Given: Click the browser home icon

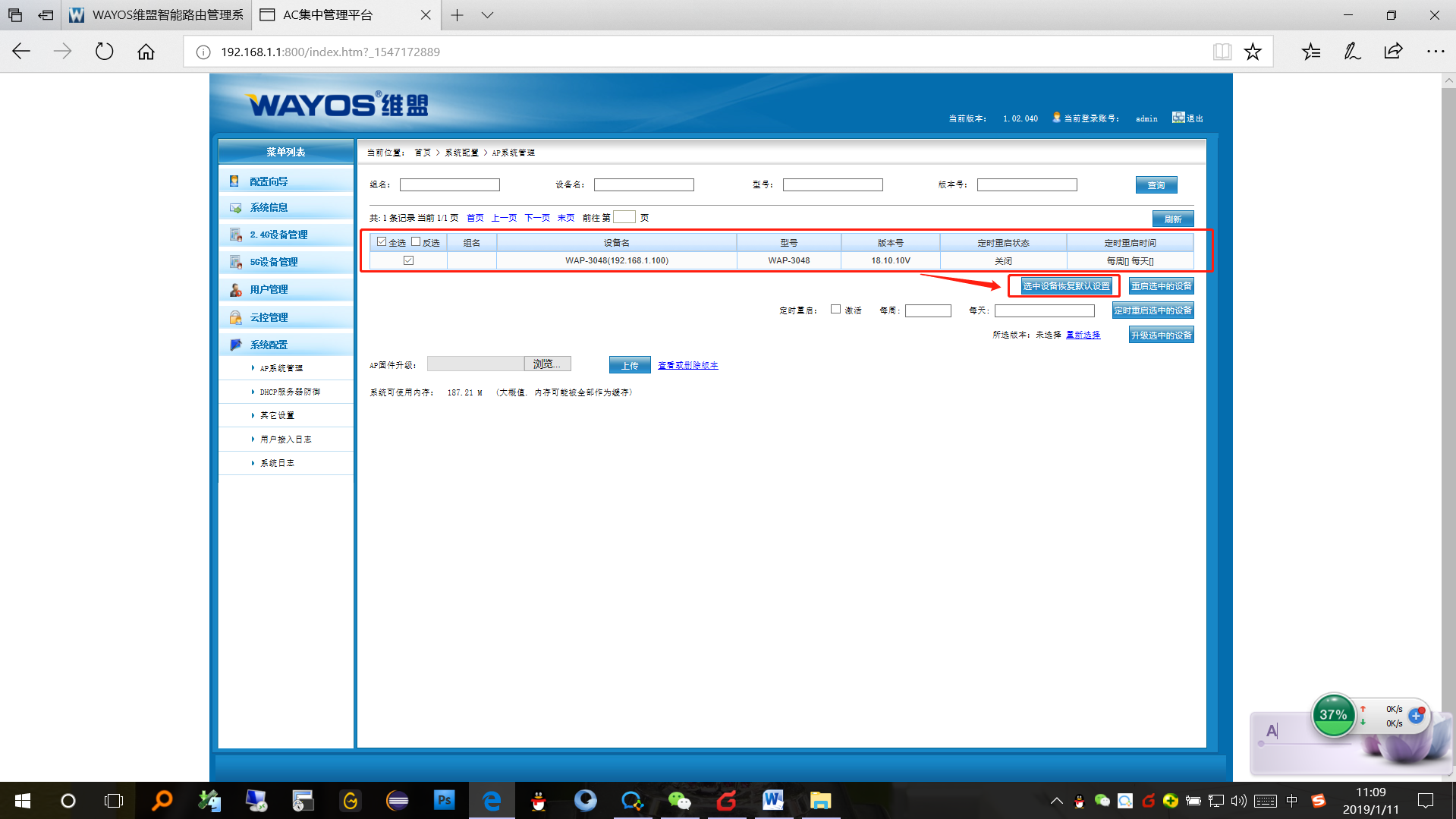Looking at the screenshot, I should pos(146,52).
